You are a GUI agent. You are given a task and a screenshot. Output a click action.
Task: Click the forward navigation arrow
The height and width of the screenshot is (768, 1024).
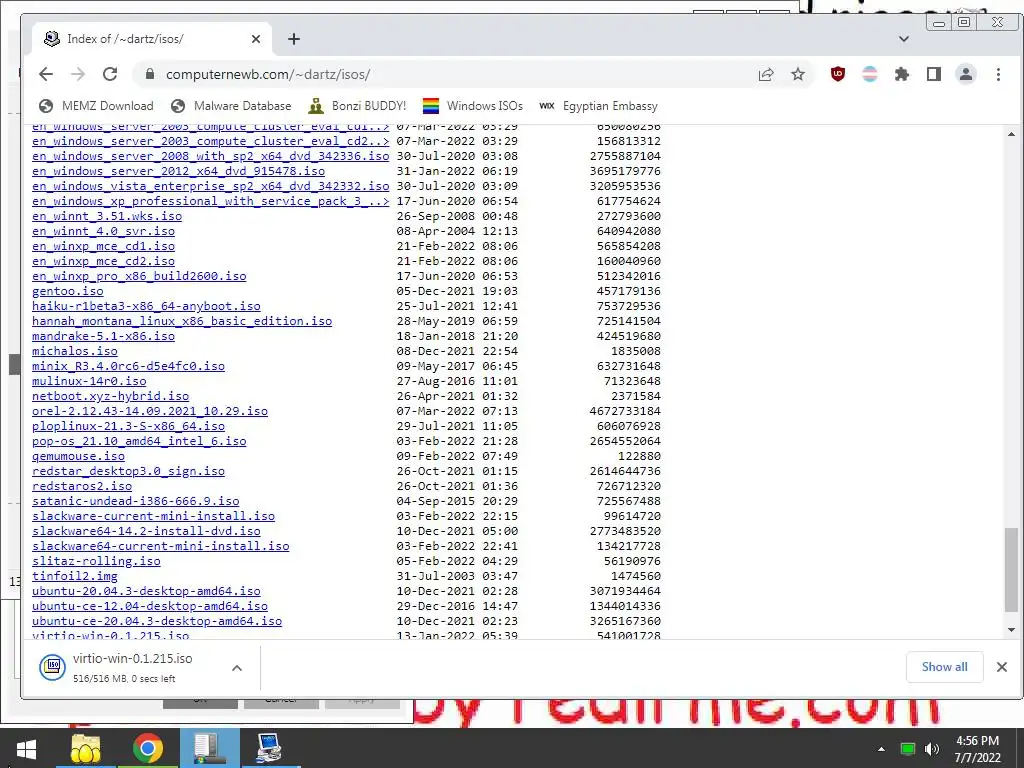click(x=78, y=74)
